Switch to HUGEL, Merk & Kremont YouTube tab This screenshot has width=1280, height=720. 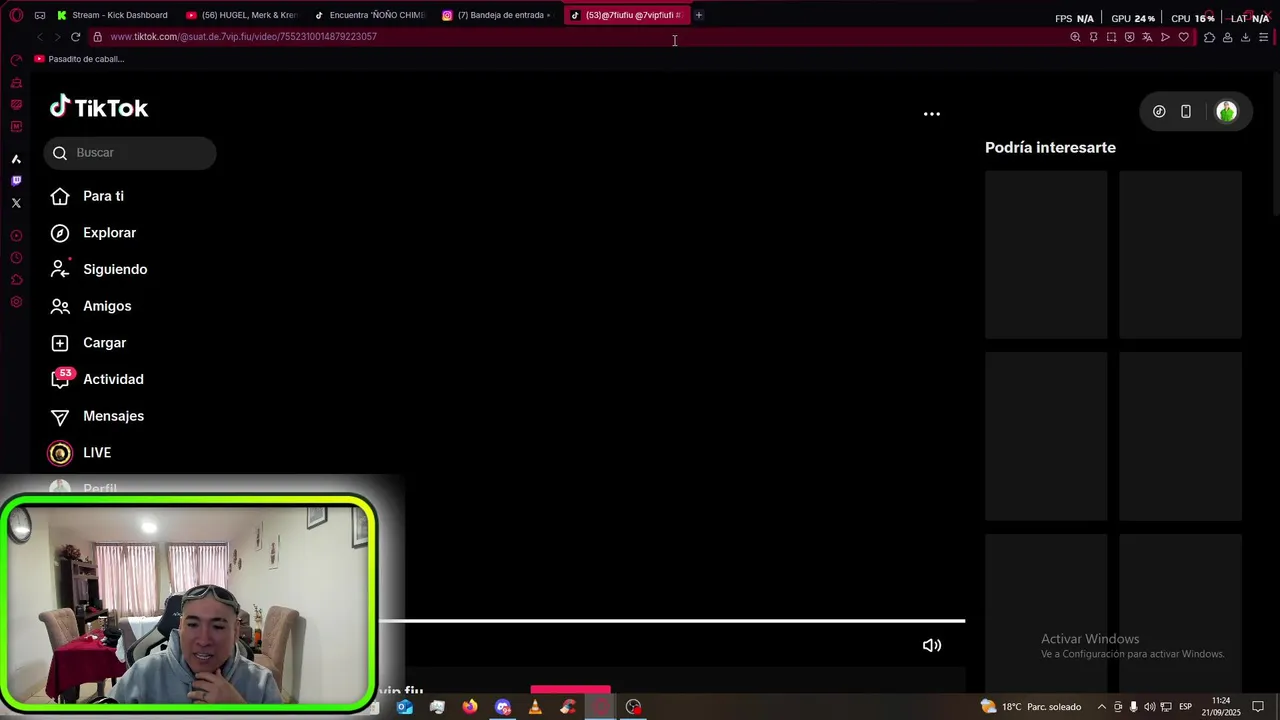pos(241,15)
